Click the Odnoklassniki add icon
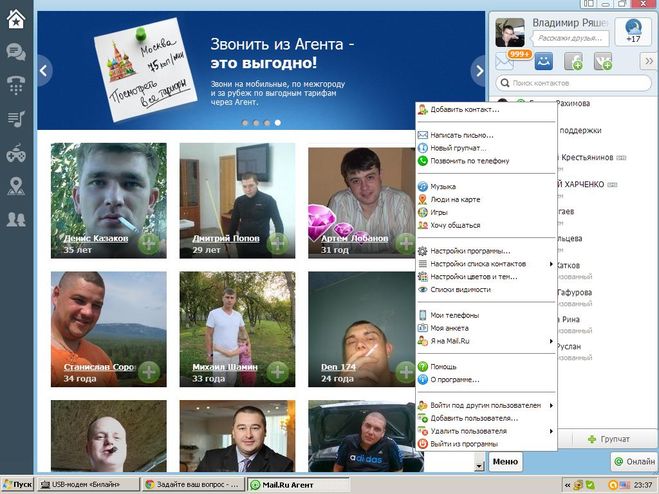 click(574, 62)
